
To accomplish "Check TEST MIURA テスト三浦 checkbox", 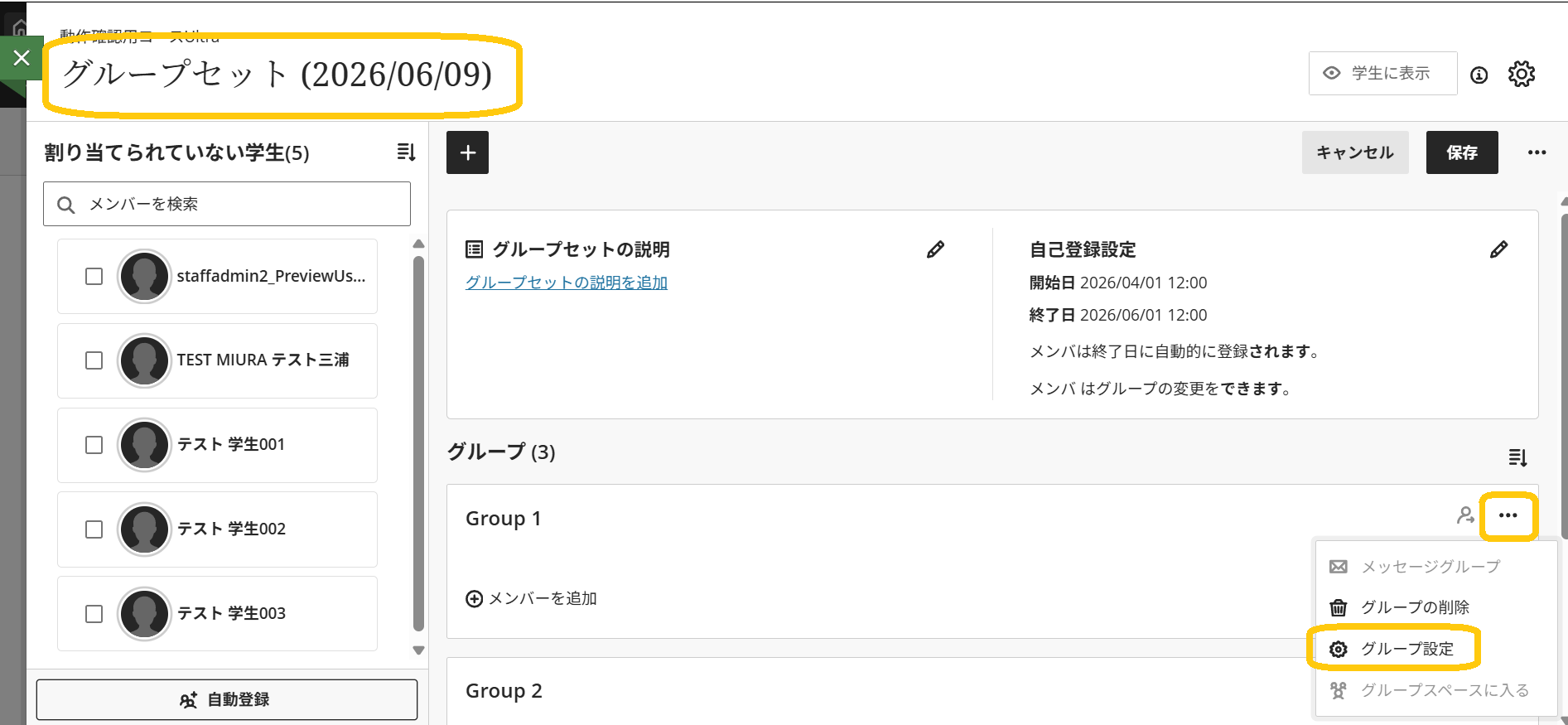I will 94,360.
